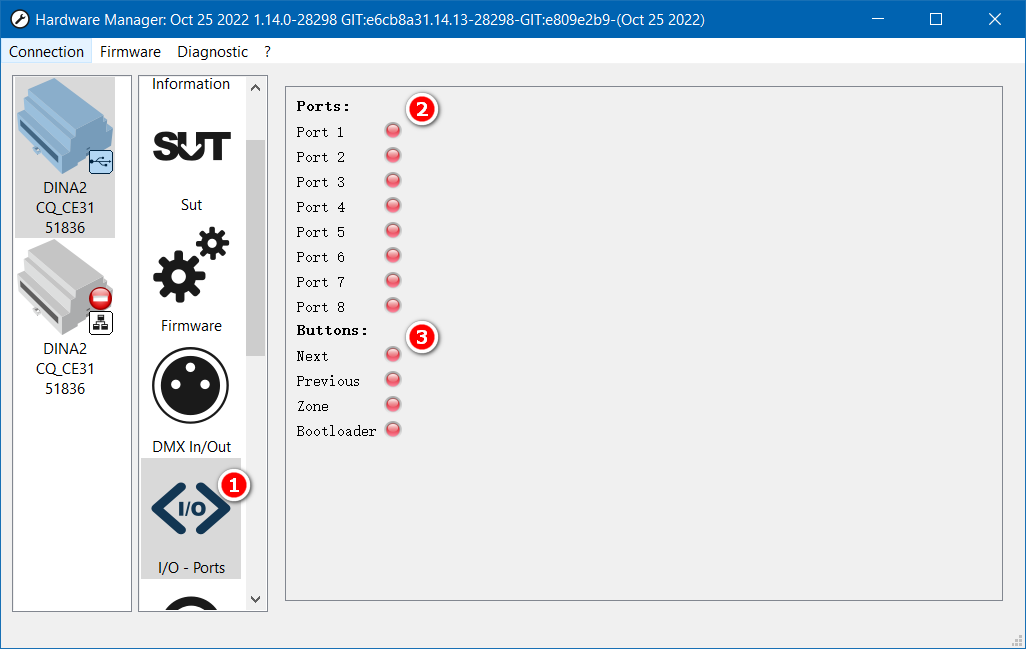Click the sidebar vertical scrollbar thumb
The height and width of the screenshot is (649, 1026).
[255, 247]
